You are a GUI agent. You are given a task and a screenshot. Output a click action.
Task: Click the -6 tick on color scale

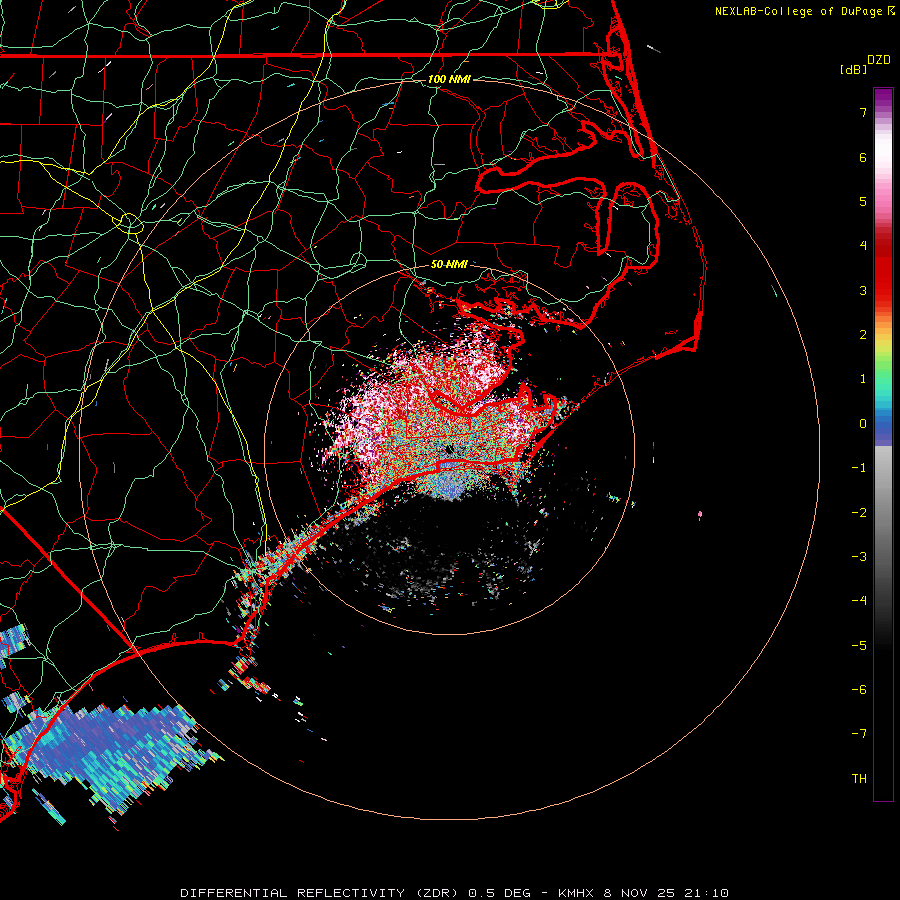859,690
